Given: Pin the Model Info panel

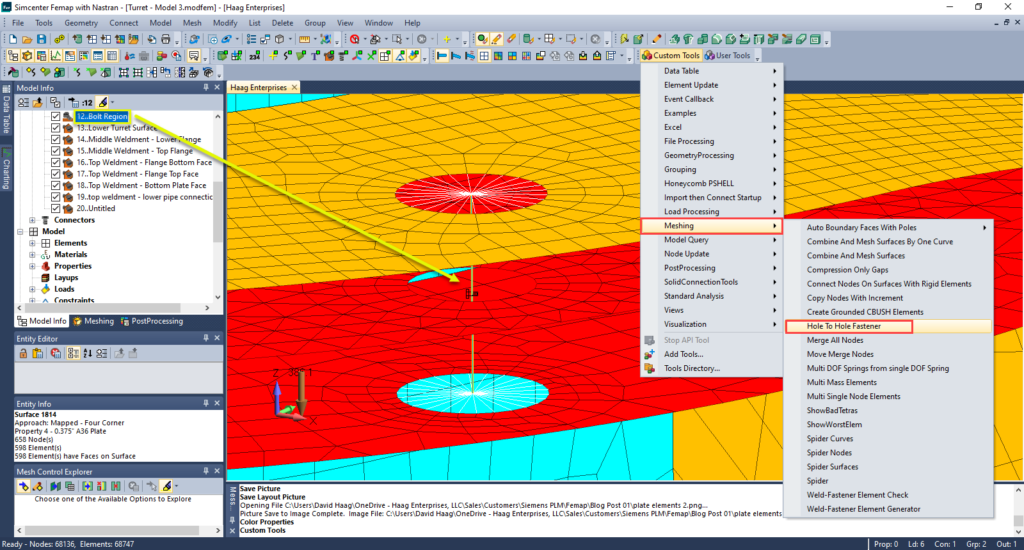Looking at the screenshot, I should click(206, 87).
